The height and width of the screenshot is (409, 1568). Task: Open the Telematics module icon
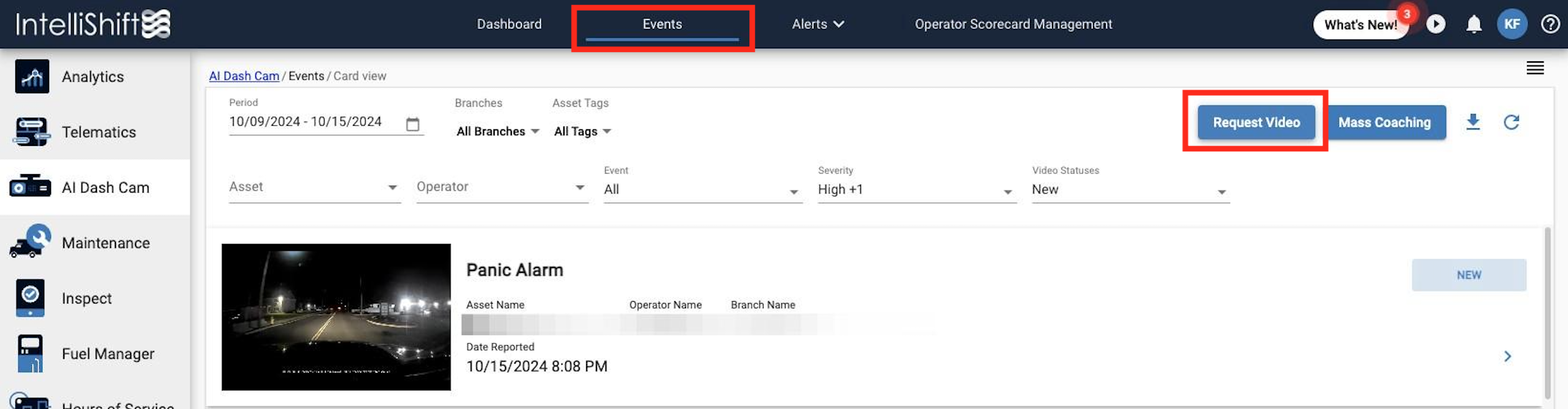(31, 132)
